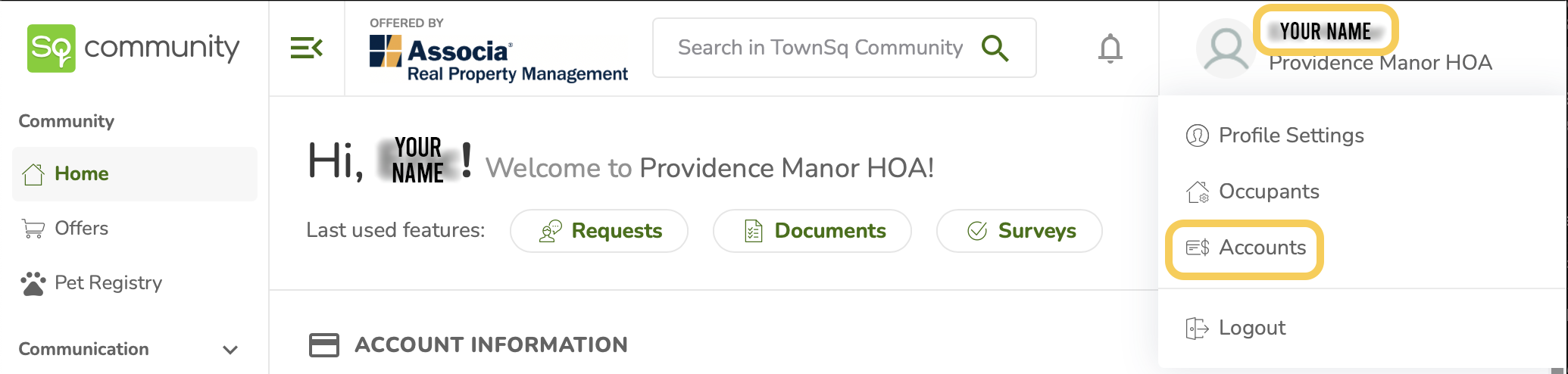Screen dimensions: 1568x374
Task: Go to Offers in the sidebar
Action: [81, 229]
